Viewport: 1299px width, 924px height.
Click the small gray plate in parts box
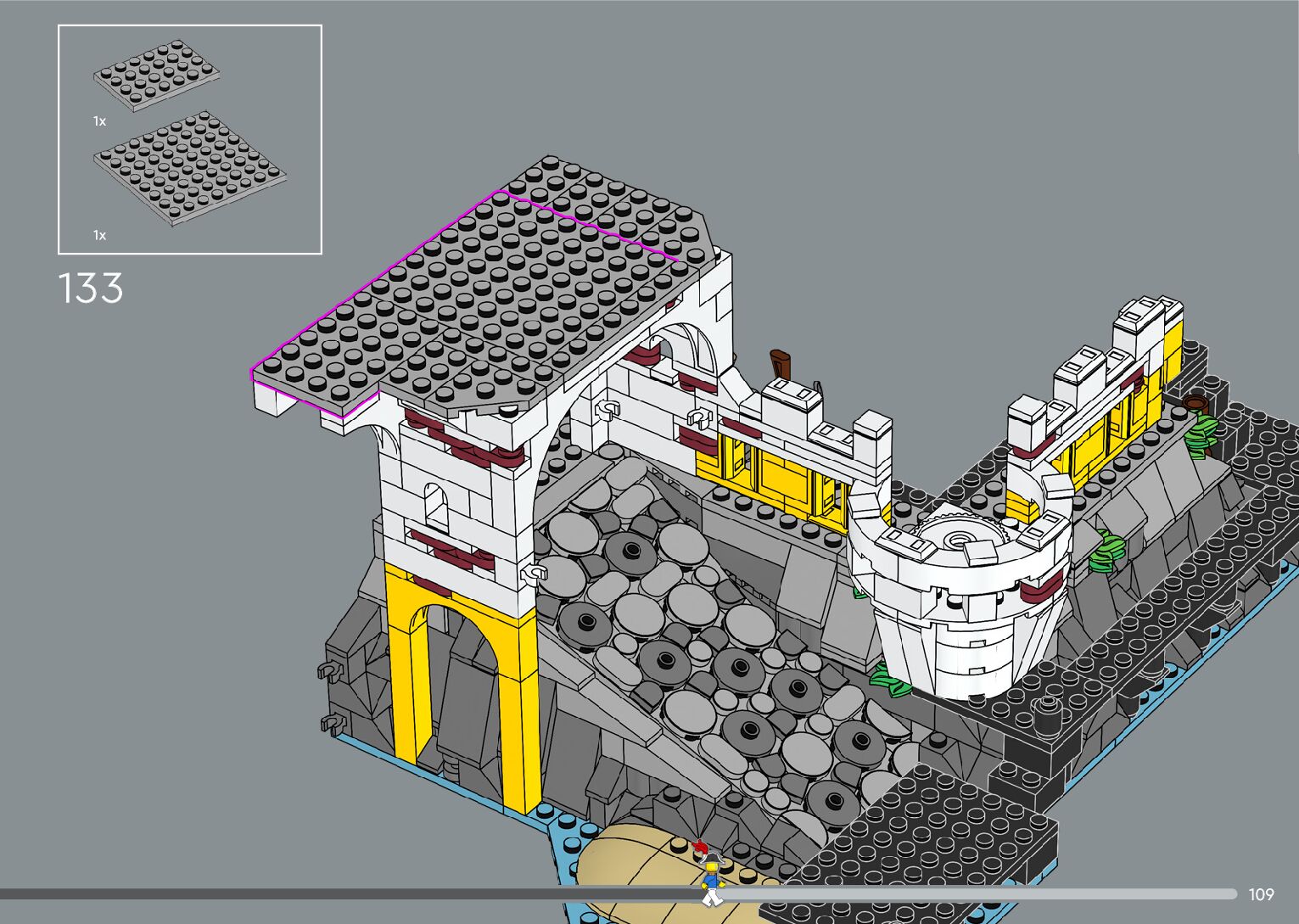click(x=157, y=76)
